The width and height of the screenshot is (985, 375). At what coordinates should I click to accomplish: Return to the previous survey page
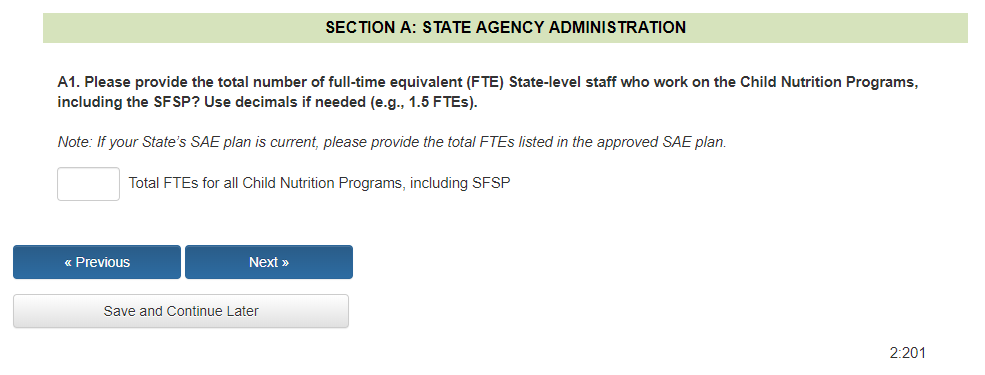(x=97, y=262)
